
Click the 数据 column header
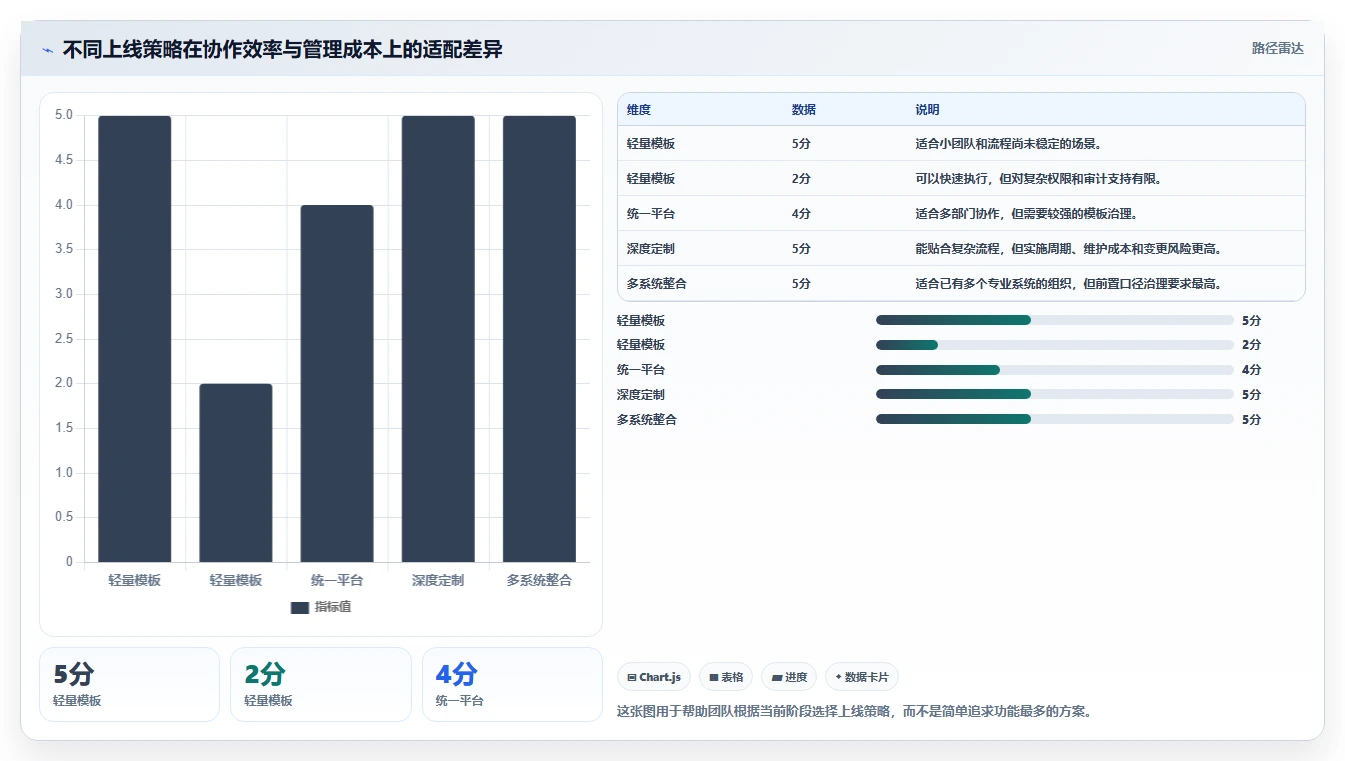pos(804,110)
